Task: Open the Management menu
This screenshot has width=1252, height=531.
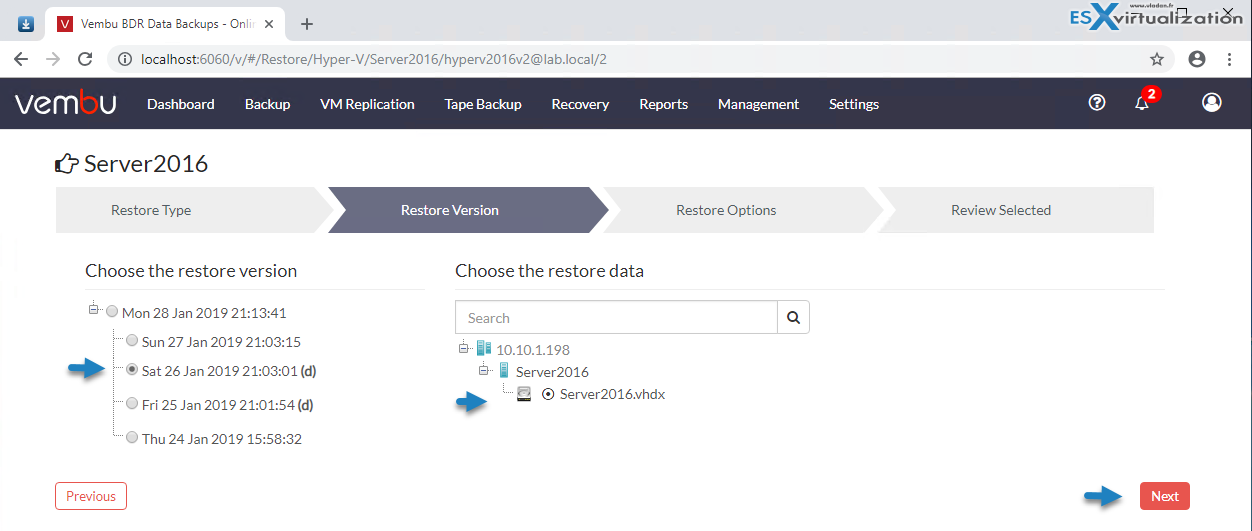Action: click(x=758, y=104)
